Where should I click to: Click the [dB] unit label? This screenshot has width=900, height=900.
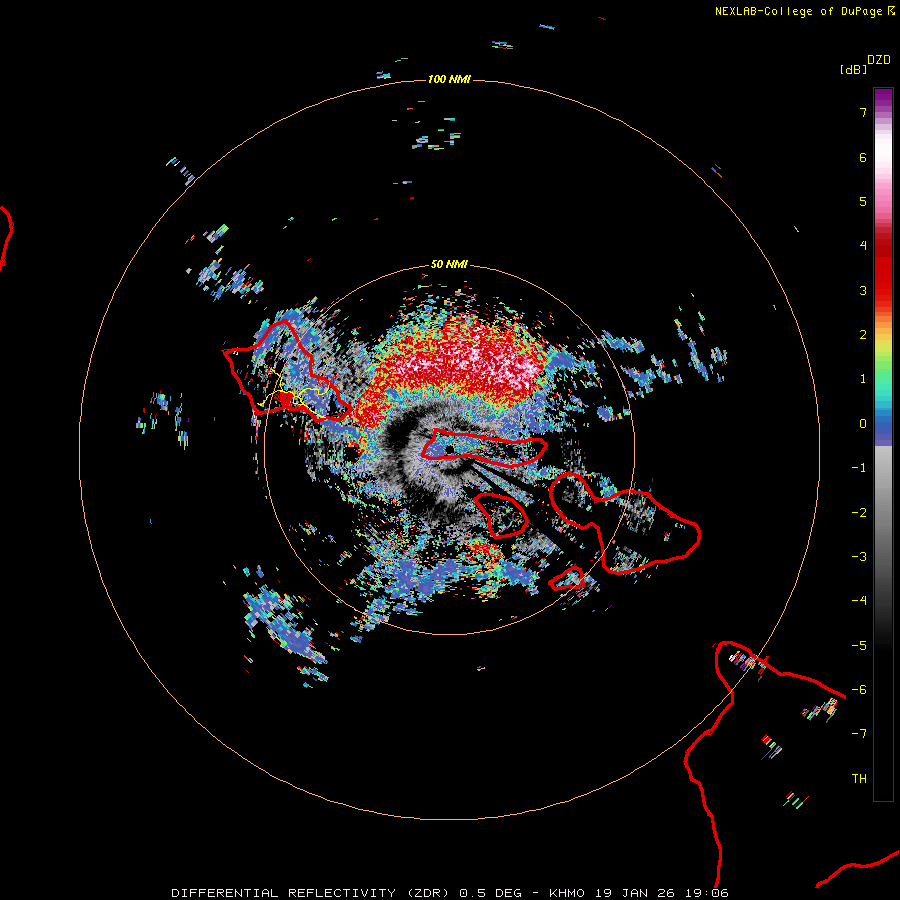pyautogui.click(x=853, y=69)
